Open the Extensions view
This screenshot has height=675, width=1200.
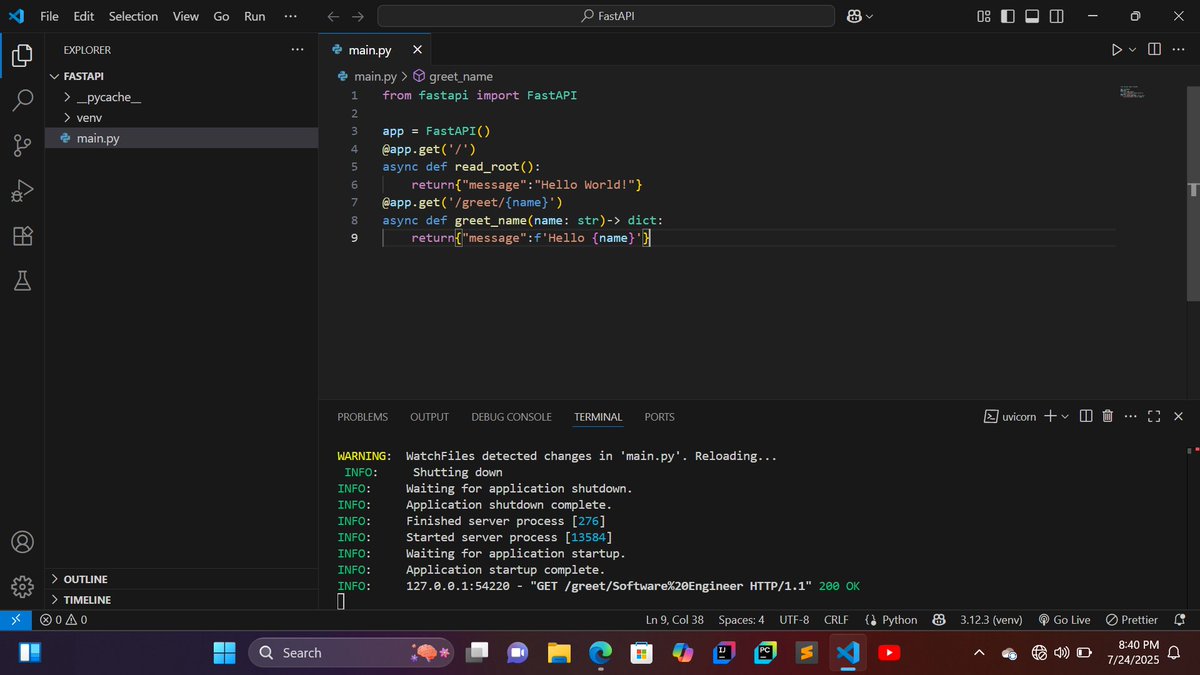point(22,236)
